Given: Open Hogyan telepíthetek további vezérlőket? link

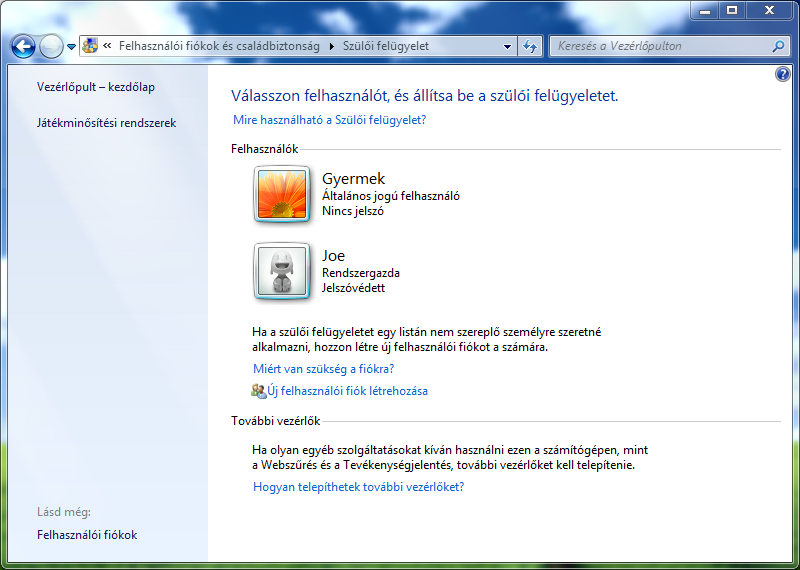Looking at the screenshot, I should click(359, 487).
